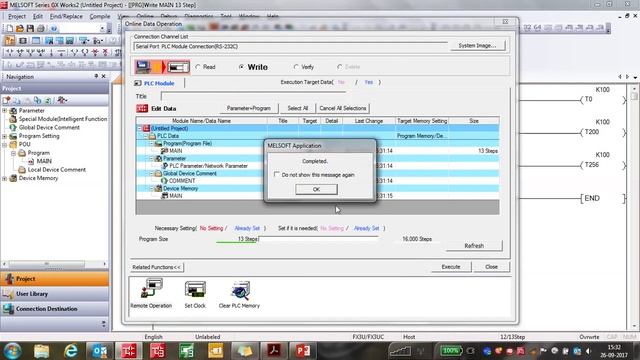Open Outlook from the taskbar
This screenshot has height=360, width=640.
[100, 351]
